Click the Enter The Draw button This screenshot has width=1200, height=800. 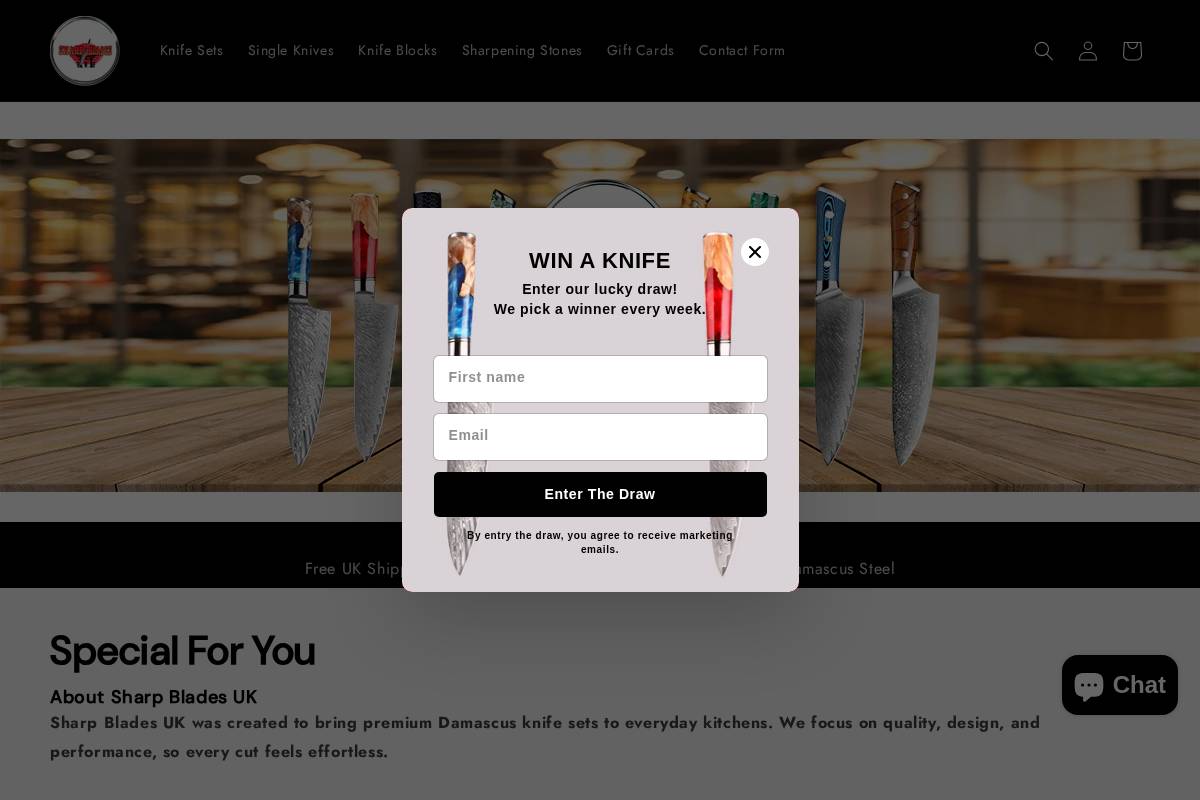[600, 494]
